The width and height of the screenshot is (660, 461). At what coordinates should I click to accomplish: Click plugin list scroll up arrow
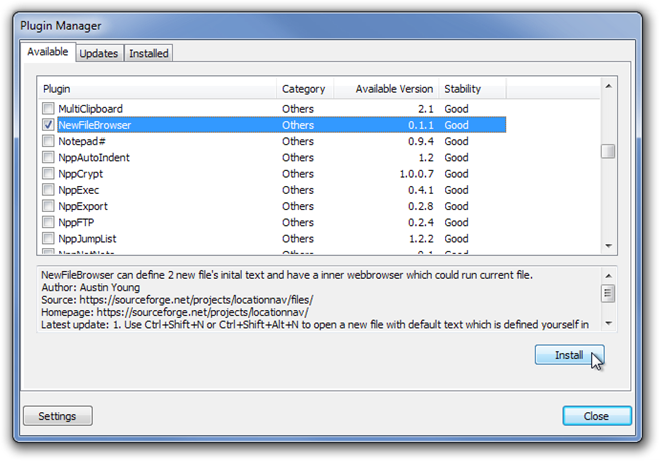pos(608,86)
